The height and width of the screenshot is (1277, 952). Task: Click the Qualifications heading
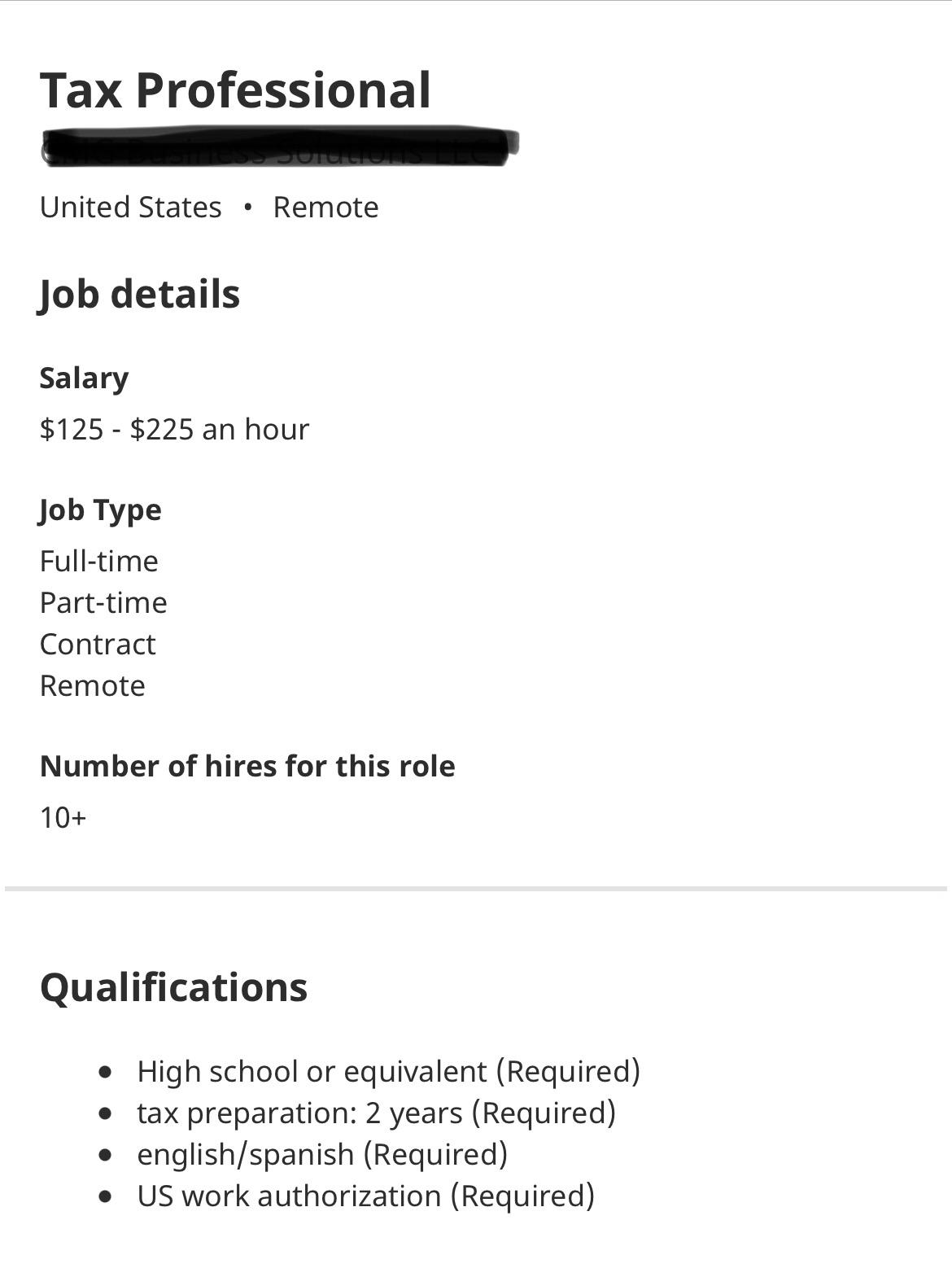(173, 987)
